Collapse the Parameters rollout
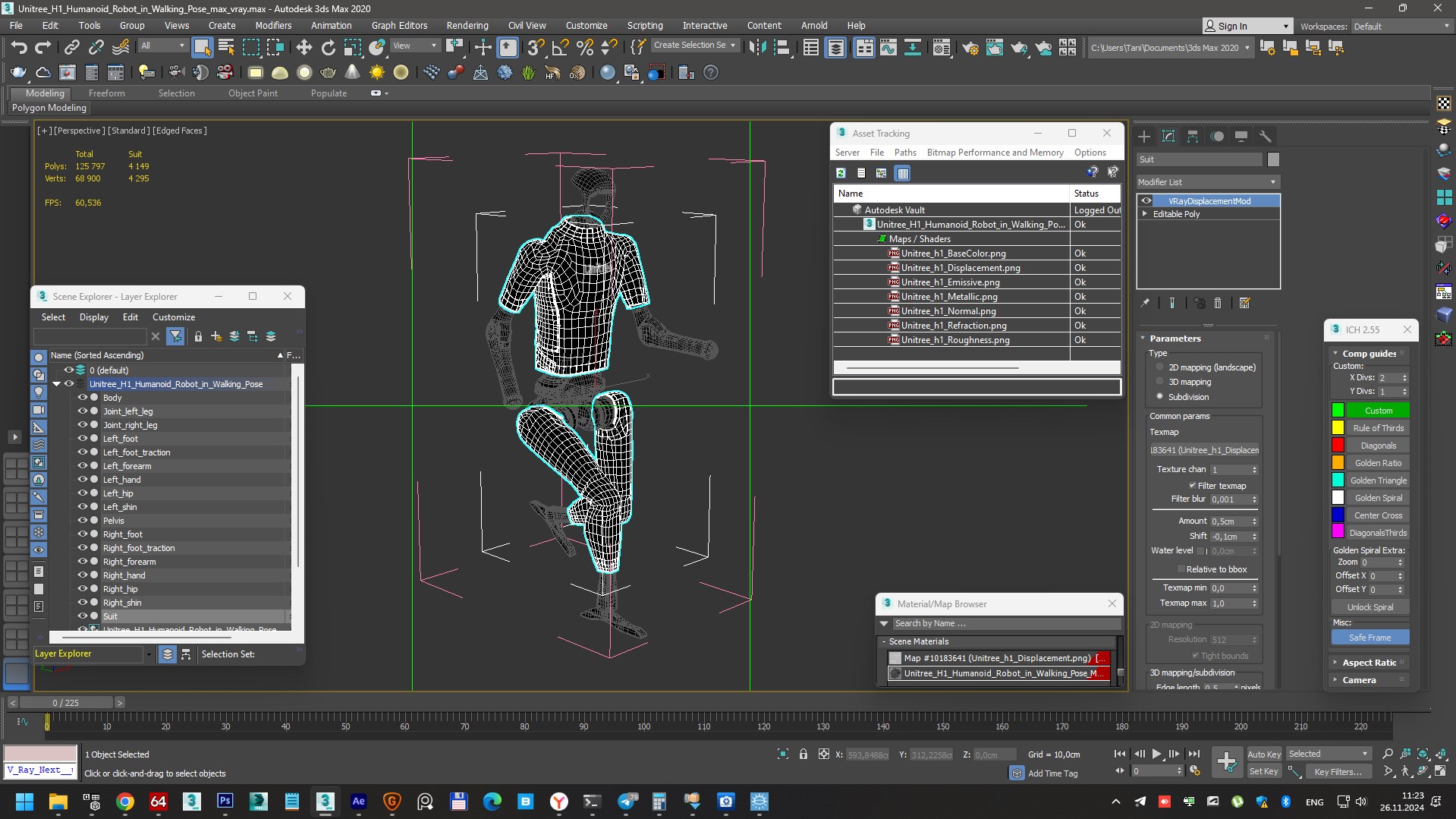The width and height of the screenshot is (1456, 819). (1175, 339)
